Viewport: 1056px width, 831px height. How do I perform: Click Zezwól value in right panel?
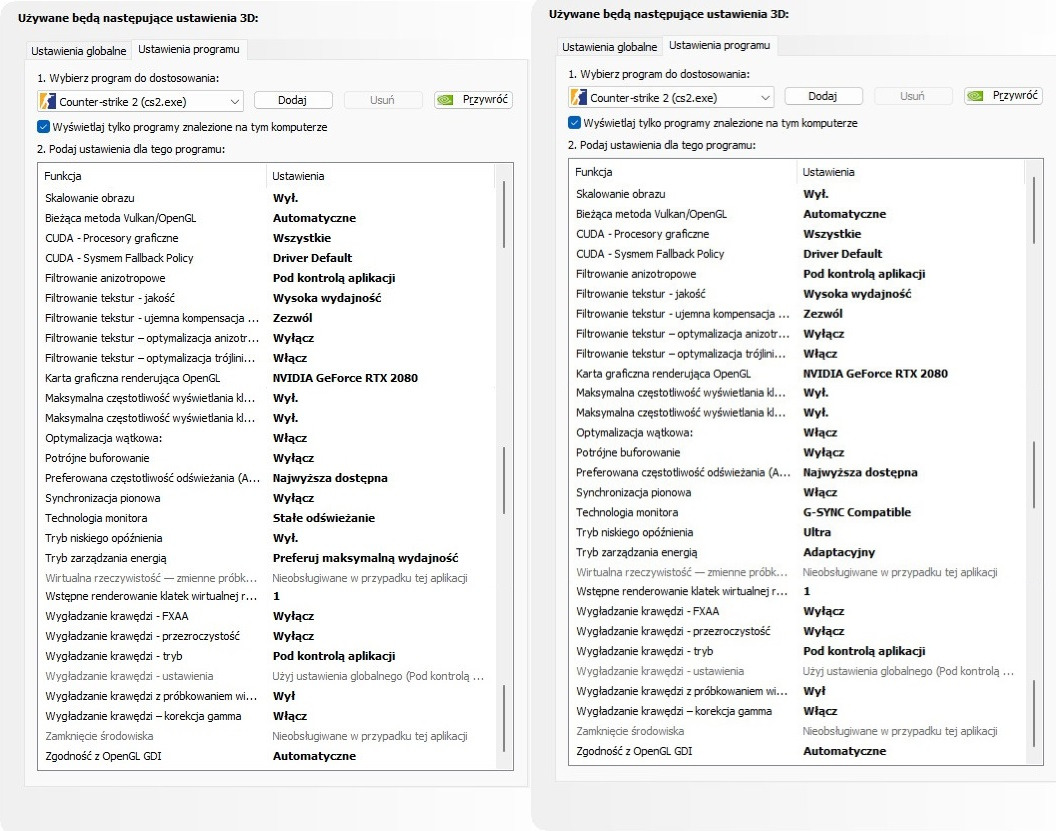[x=823, y=314]
